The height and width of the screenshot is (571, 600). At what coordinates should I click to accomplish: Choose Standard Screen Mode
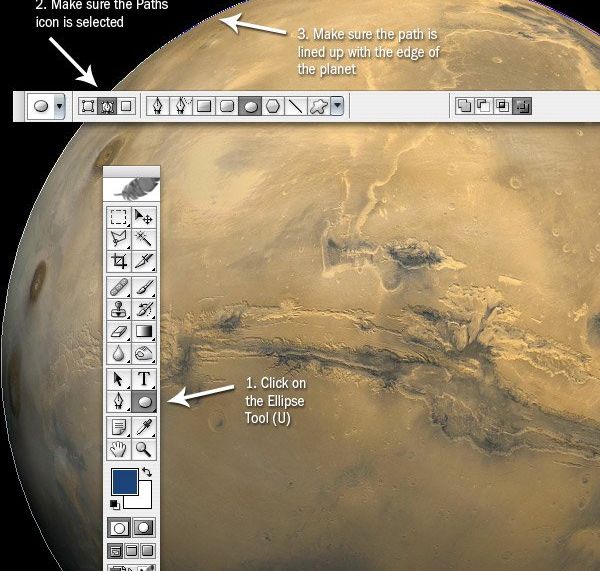pyautogui.click(x=115, y=551)
